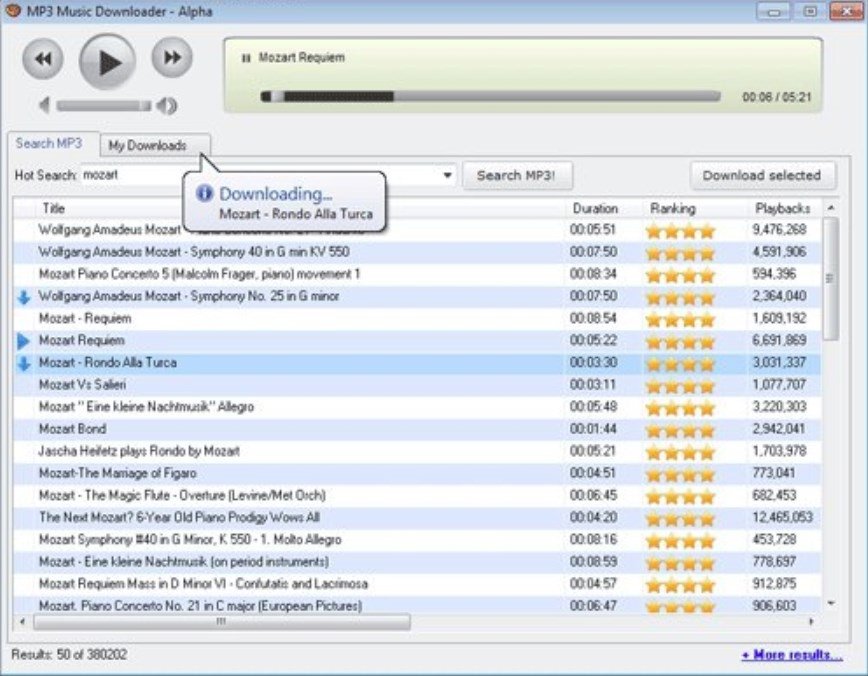The image size is (868, 676).
Task: Sort by the Playbacks column header
Action: [x=782, y=208]
